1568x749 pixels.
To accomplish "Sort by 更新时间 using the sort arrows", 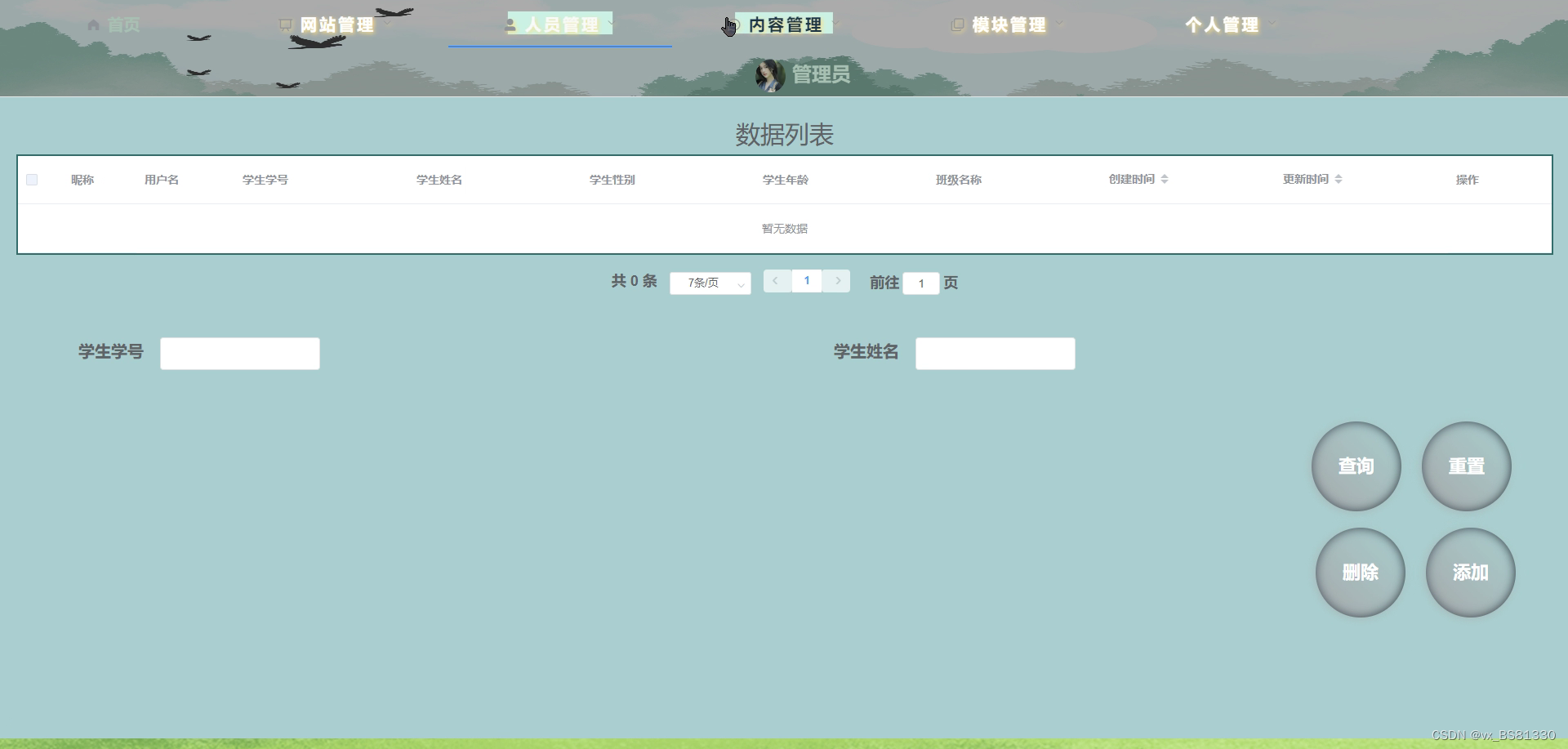I will click(1339, 179).
